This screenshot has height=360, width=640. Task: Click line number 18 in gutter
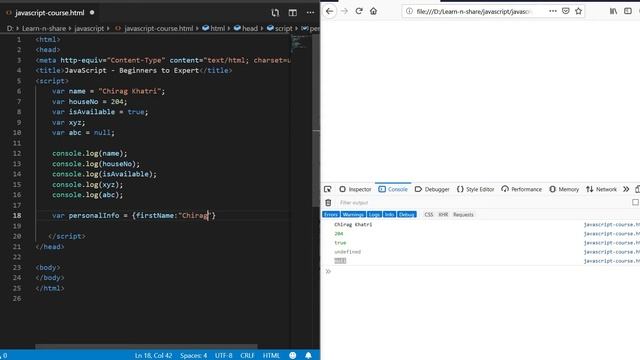click(17, 216)
